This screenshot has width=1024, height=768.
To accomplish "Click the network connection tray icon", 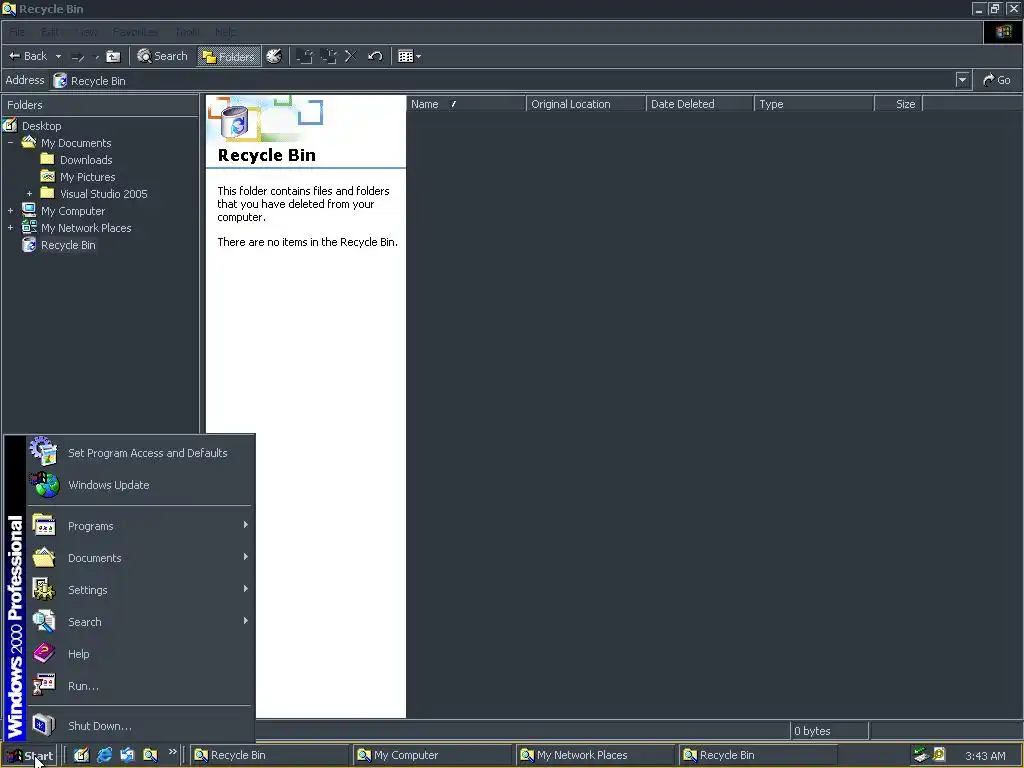I will click(x=921, y=755).
